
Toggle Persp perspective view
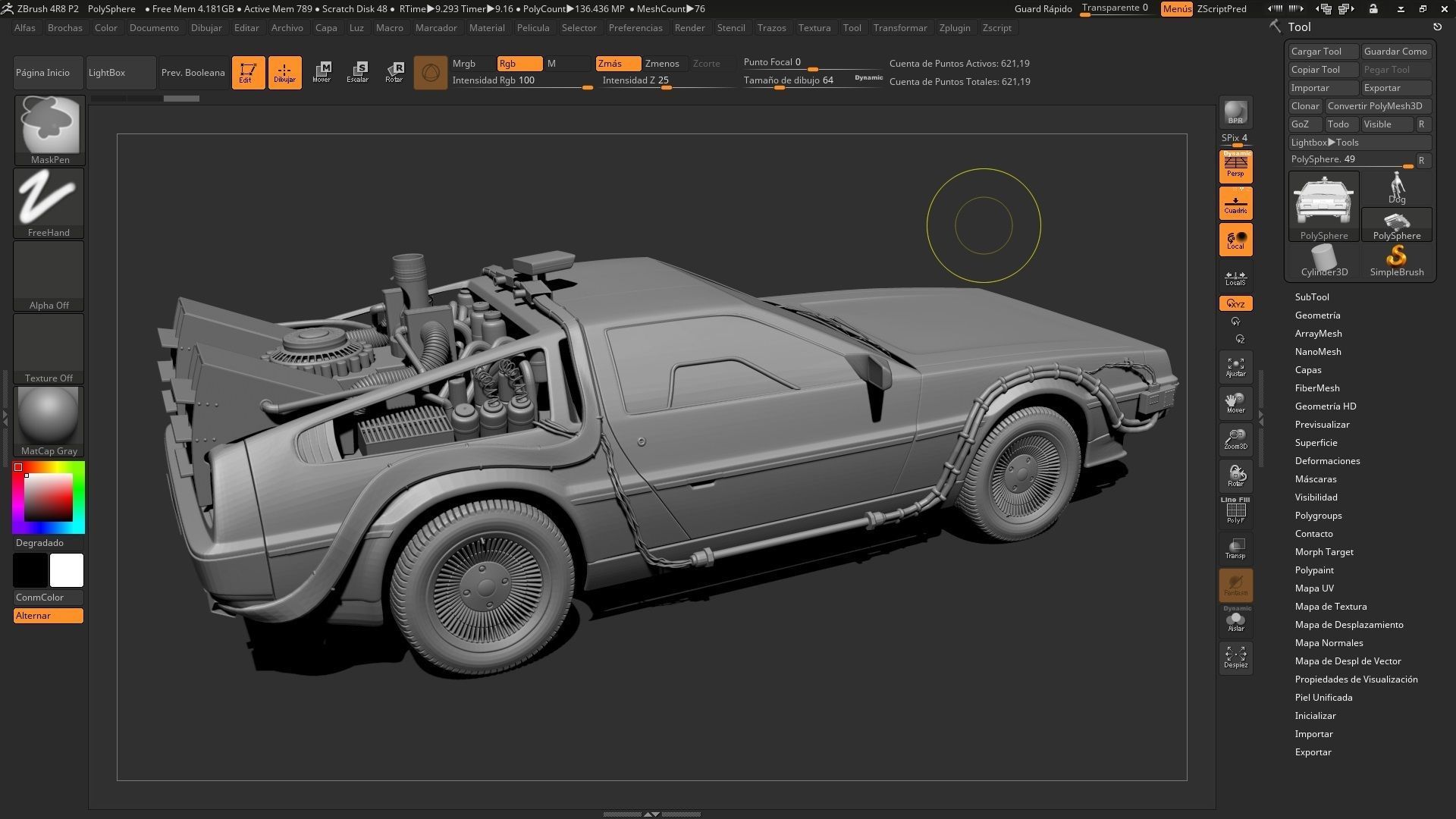(1235, 166)
